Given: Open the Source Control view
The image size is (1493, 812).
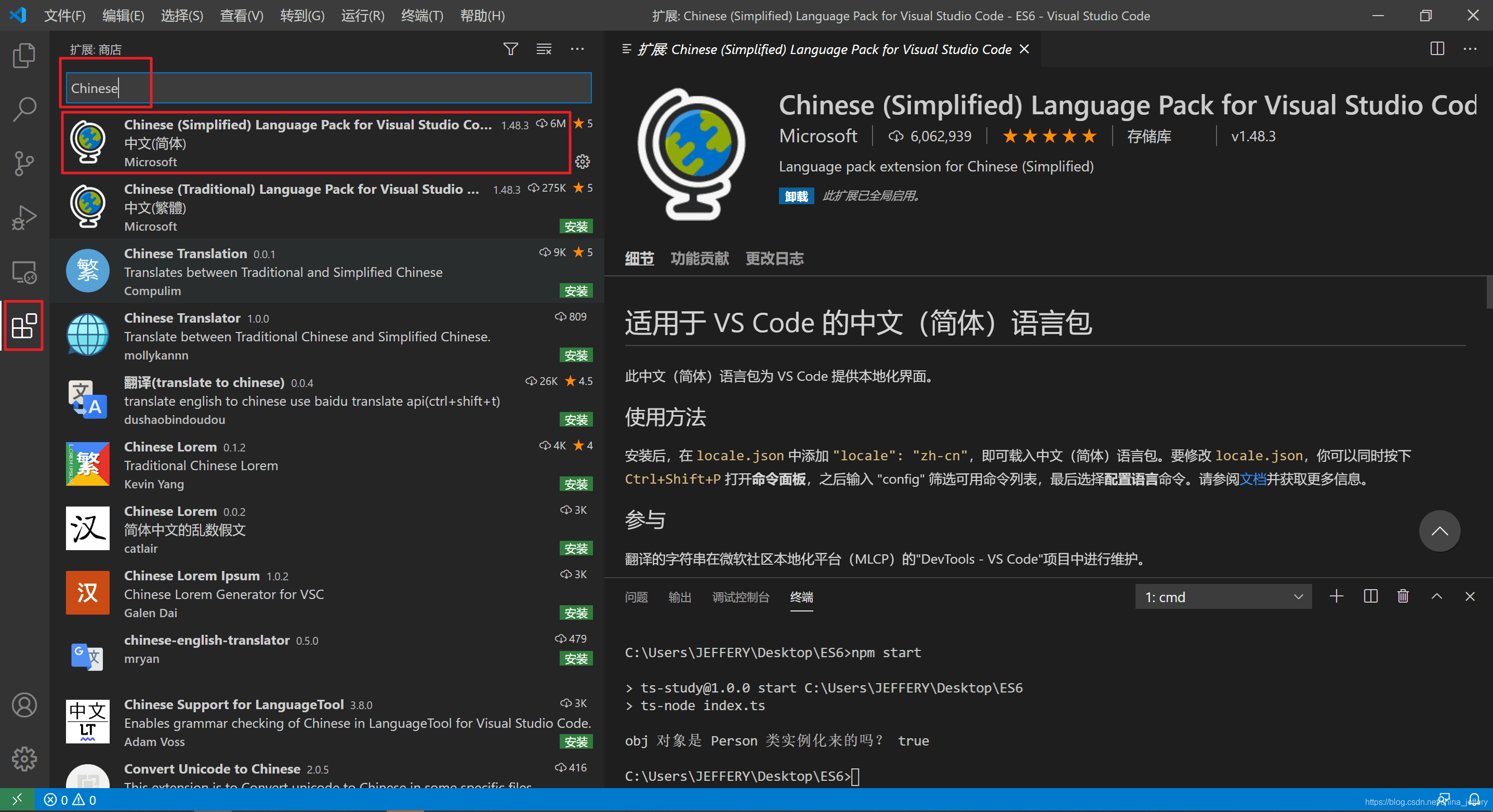Looking at the screenshot, I should [24, 164].
